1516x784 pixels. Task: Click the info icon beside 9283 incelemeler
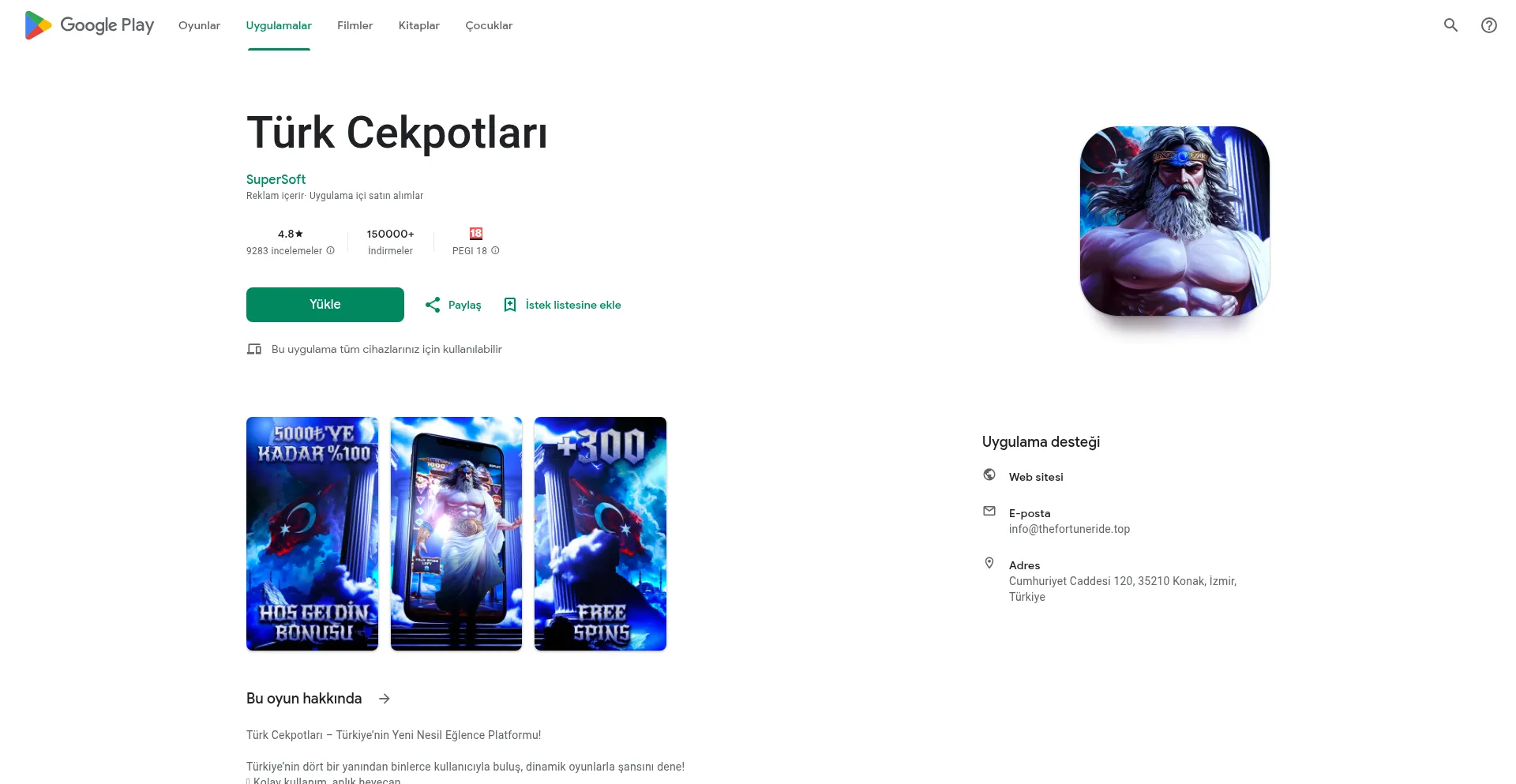[x=330, y=250]
